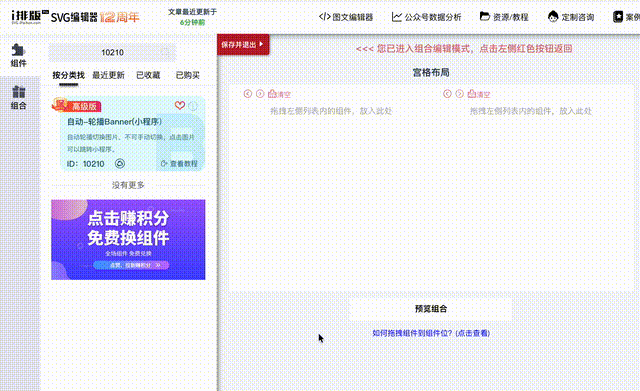Viewport: 640px width, 391px height.
Task: Open the 如何拖拽组件到组件位 help link
Action: tap(431, 333)
